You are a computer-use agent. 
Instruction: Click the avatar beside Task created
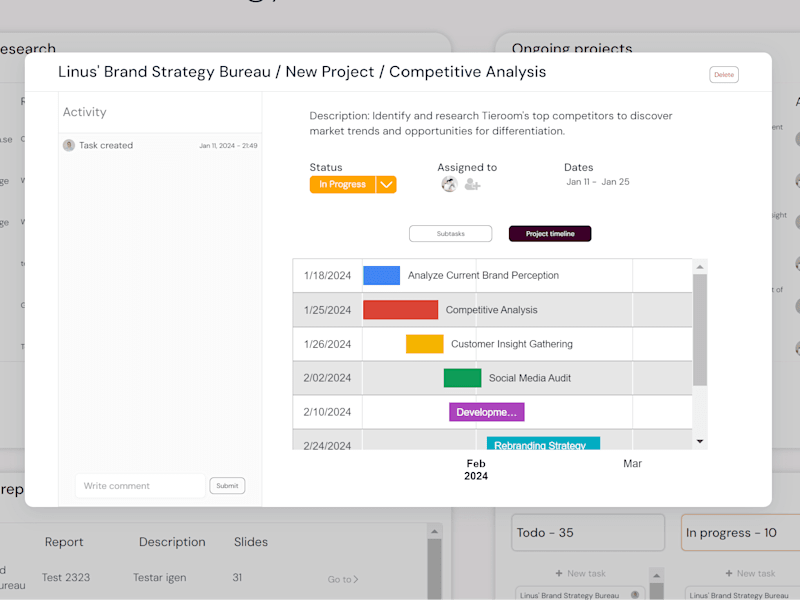pyautogui.click(x=69, y=145)
